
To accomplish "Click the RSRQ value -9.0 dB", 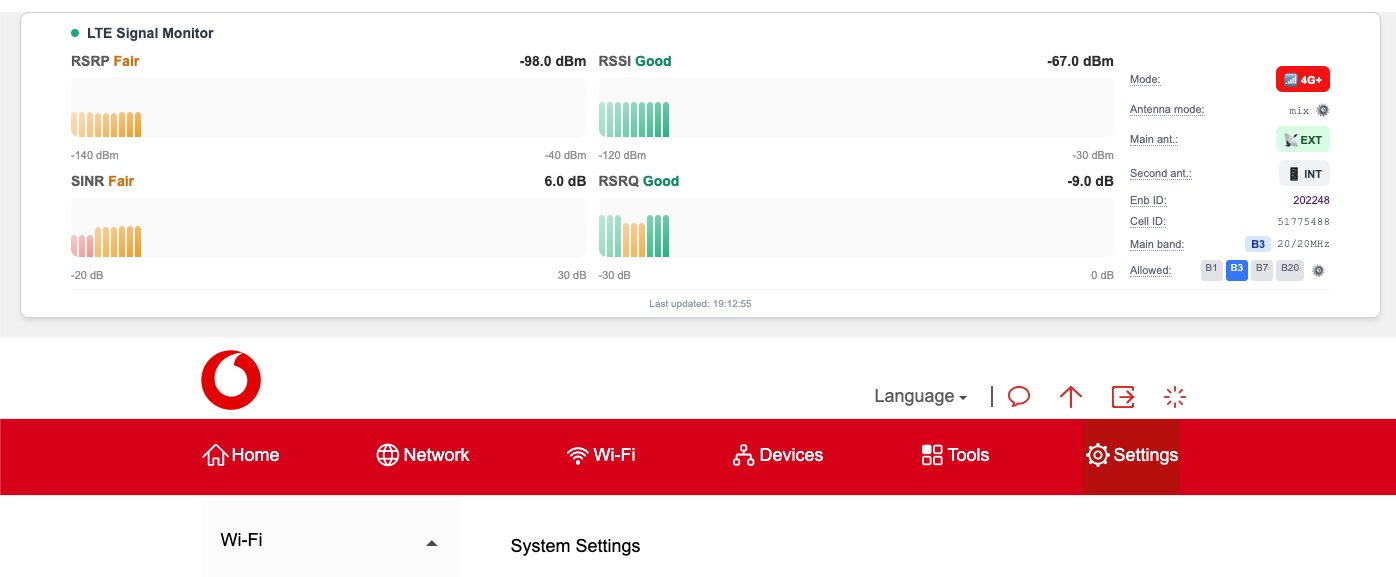I will coord(1090,181).
